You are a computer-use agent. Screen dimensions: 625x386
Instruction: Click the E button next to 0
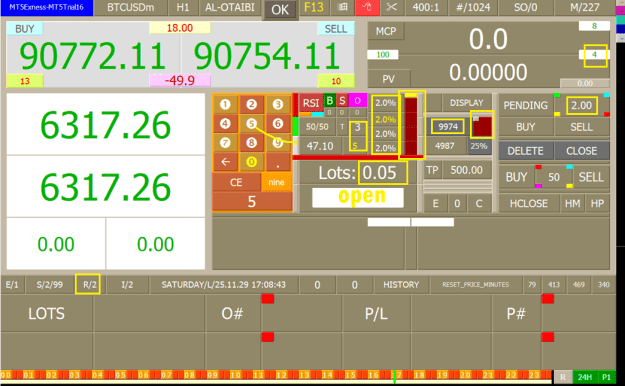tap(435, 203)
